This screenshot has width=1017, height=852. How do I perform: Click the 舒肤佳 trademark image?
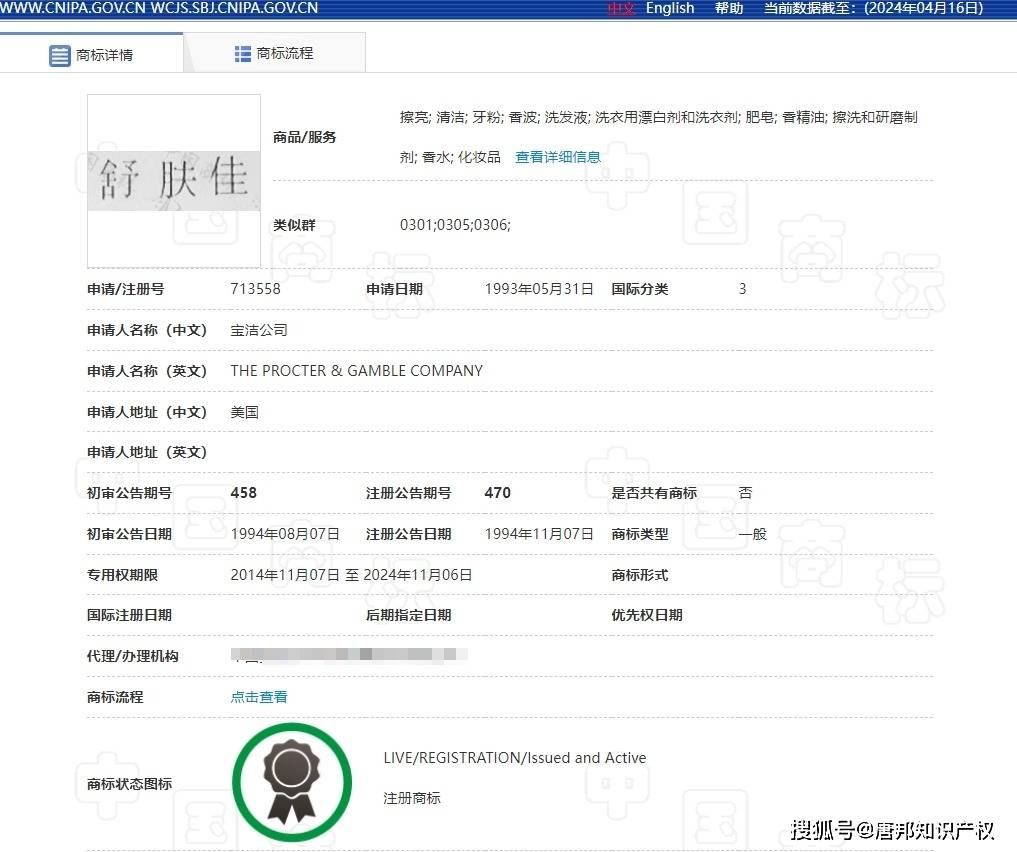click(x=174, y=180)
